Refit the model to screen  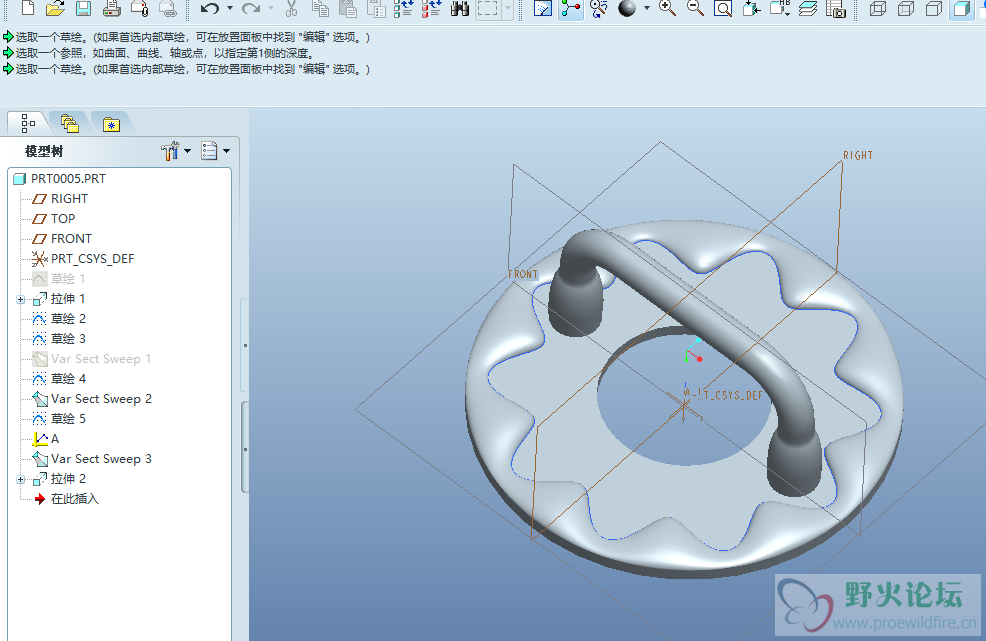click(723, 8)
